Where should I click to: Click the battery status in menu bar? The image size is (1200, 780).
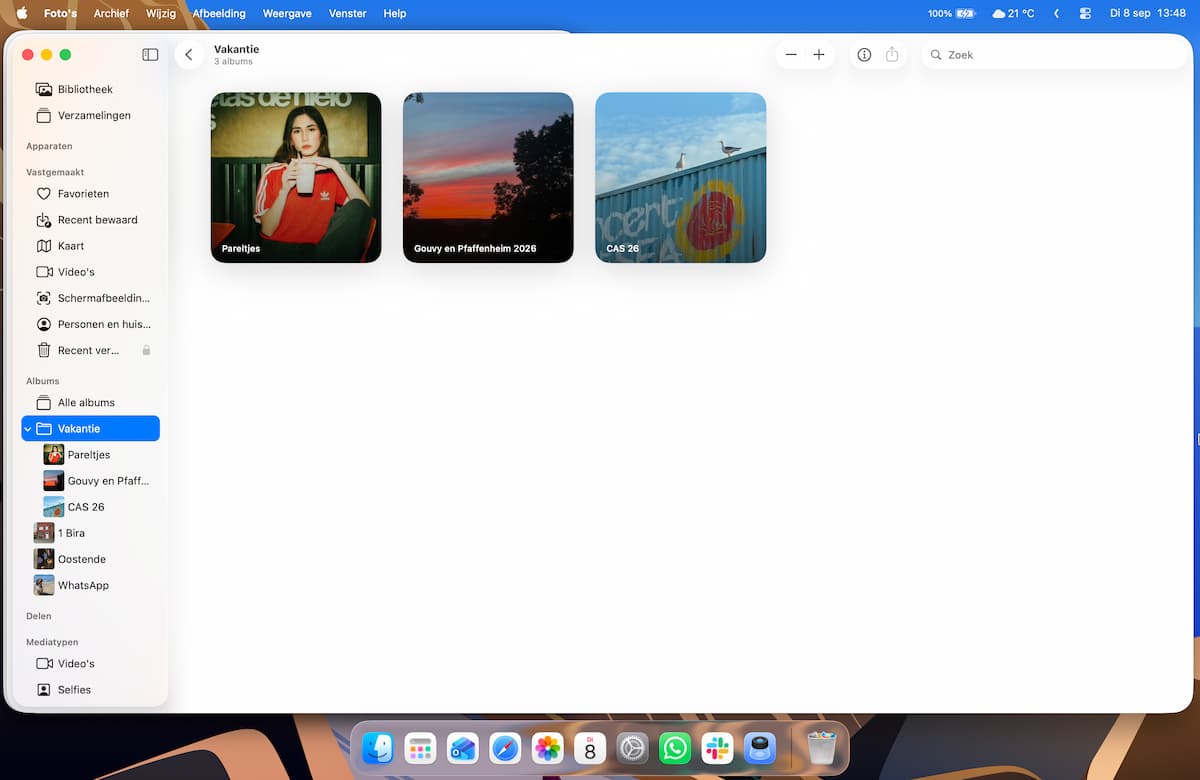tap(951, 13)
